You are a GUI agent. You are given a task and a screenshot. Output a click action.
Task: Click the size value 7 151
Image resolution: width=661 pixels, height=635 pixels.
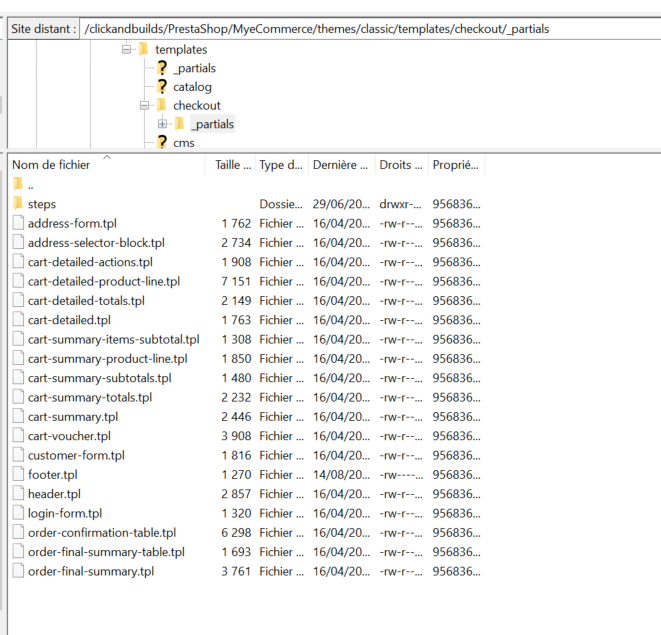[x=236, y=282]
